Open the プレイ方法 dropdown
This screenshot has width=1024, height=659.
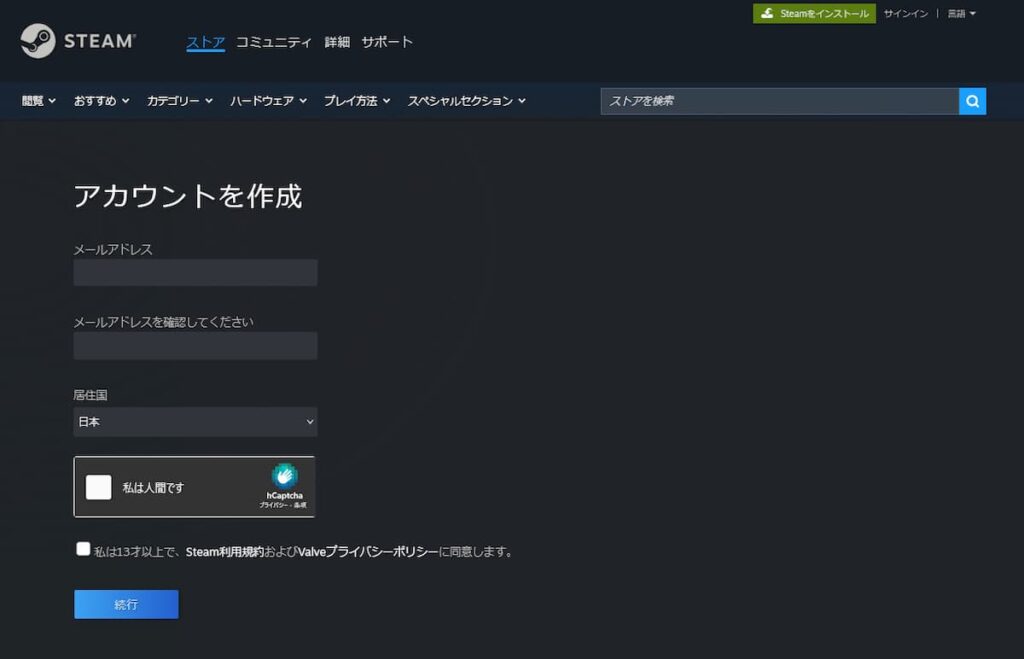point(357,101)
